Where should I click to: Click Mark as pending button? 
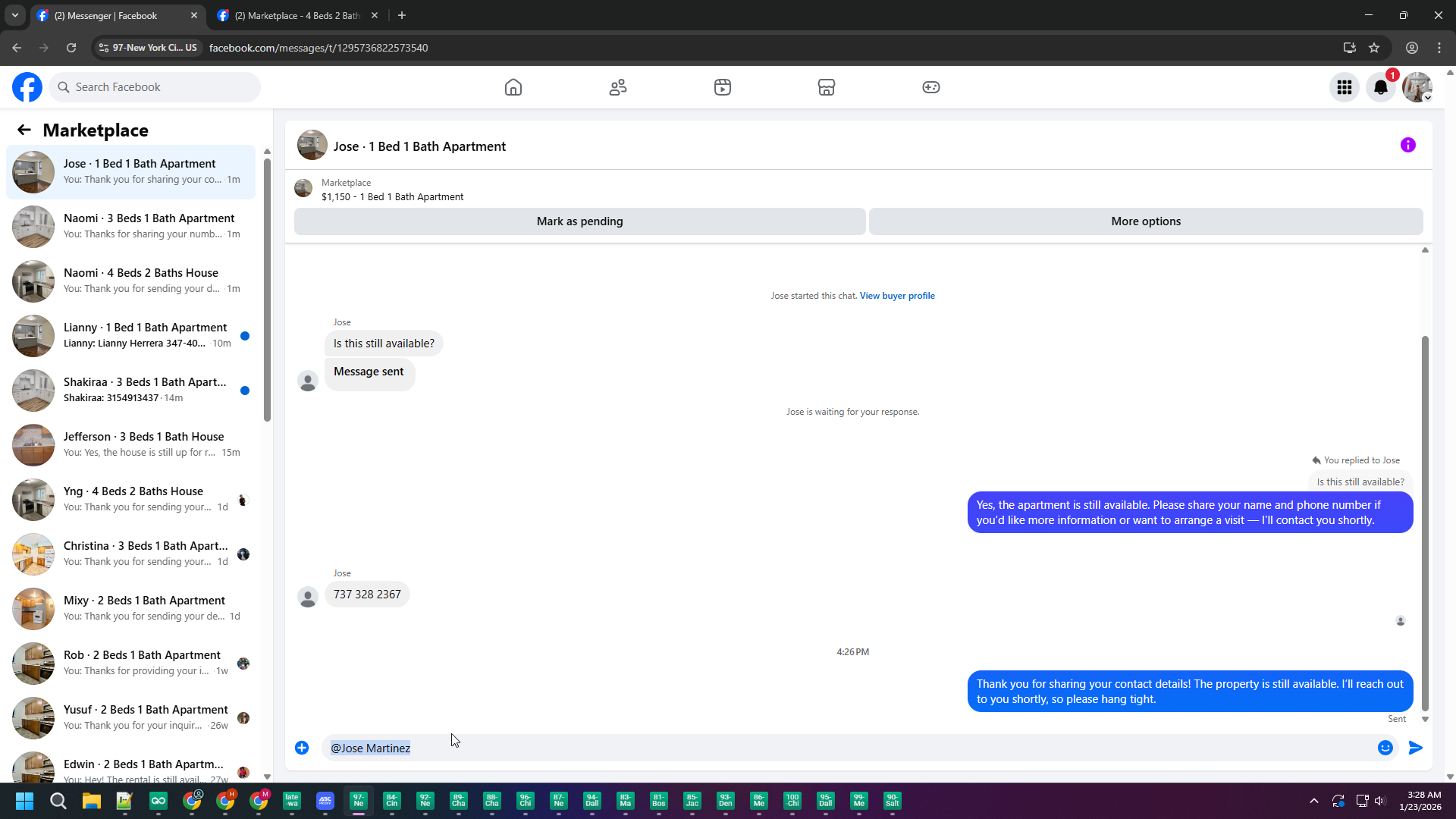pos(580,221)
